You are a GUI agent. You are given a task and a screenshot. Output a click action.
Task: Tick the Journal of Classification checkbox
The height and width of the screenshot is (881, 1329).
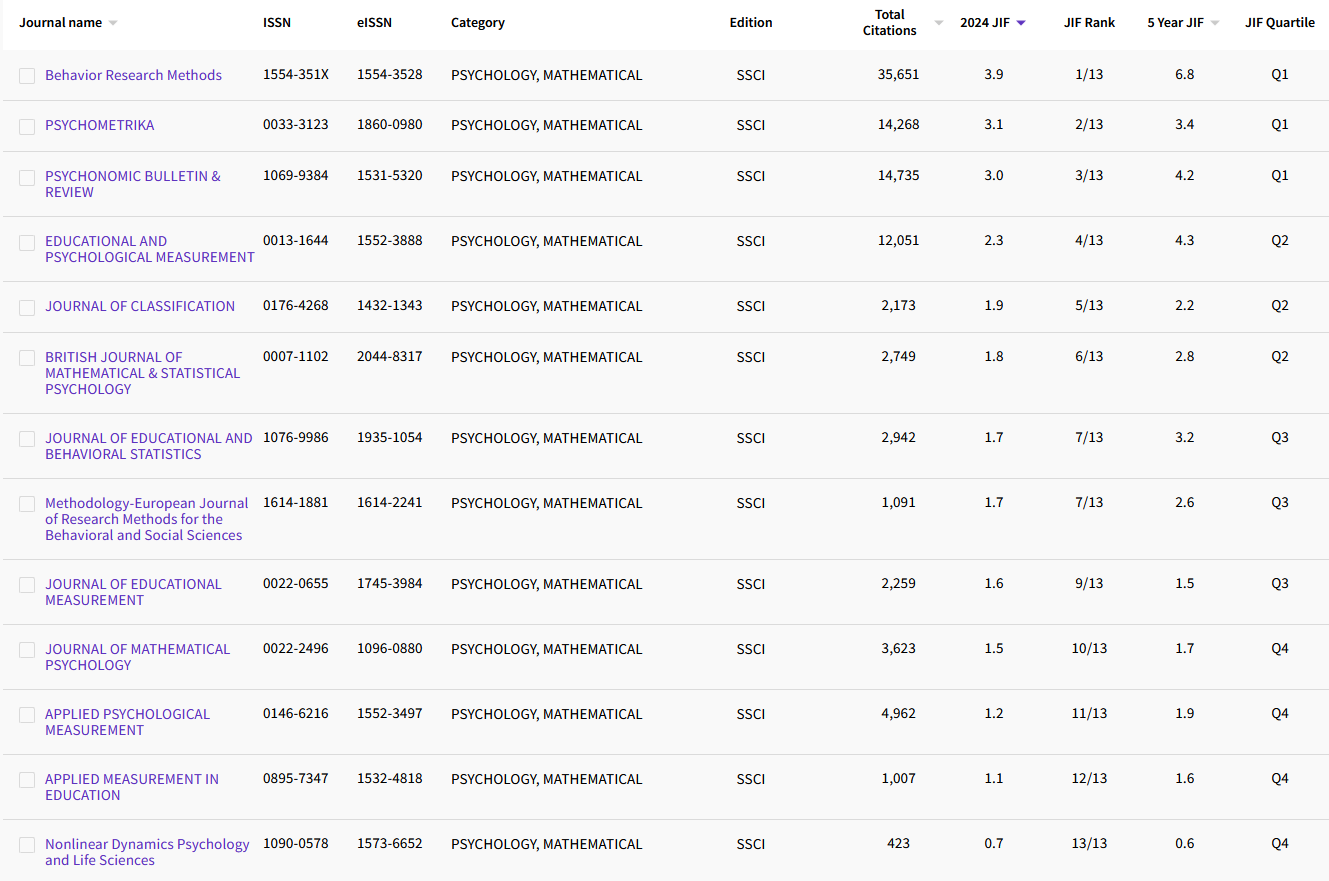(27, 307)
